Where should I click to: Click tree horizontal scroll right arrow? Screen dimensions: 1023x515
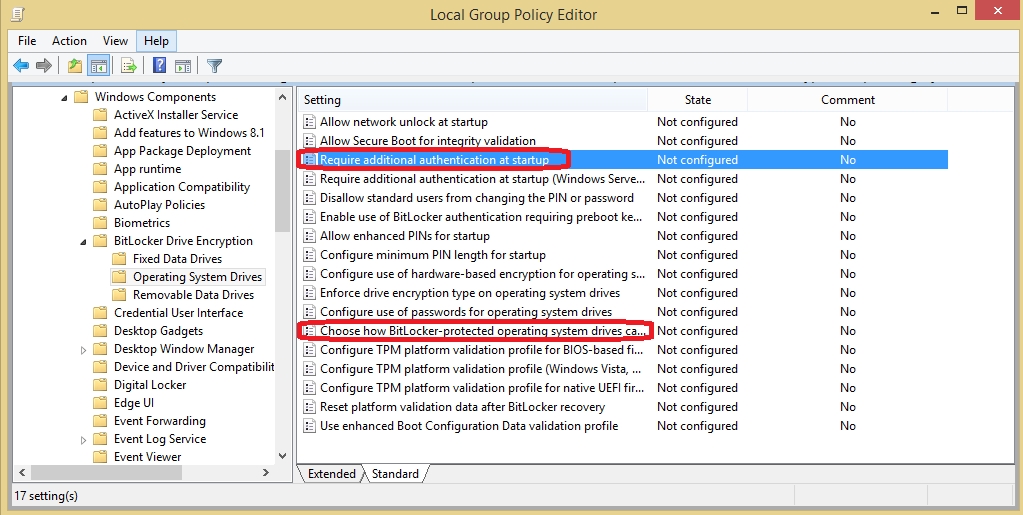pos(266,473)
